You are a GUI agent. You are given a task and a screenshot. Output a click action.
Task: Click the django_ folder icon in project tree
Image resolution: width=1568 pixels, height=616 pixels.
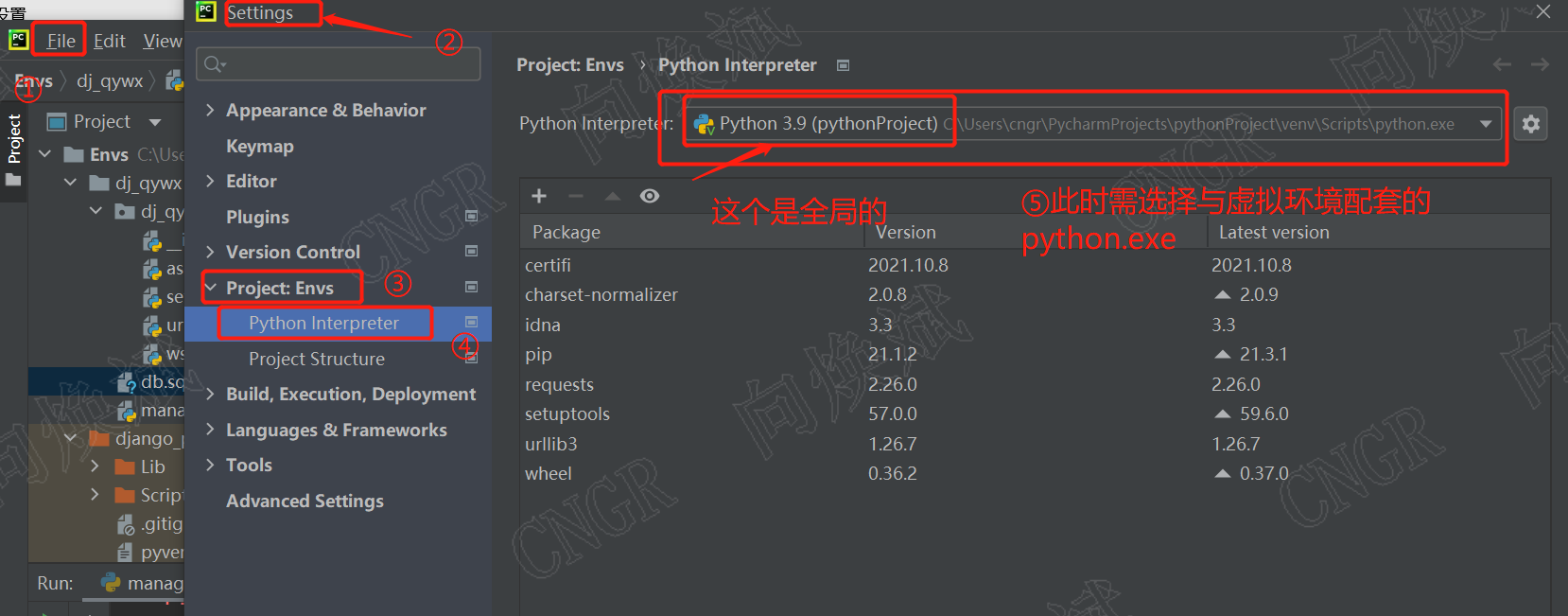coord(99,438)
